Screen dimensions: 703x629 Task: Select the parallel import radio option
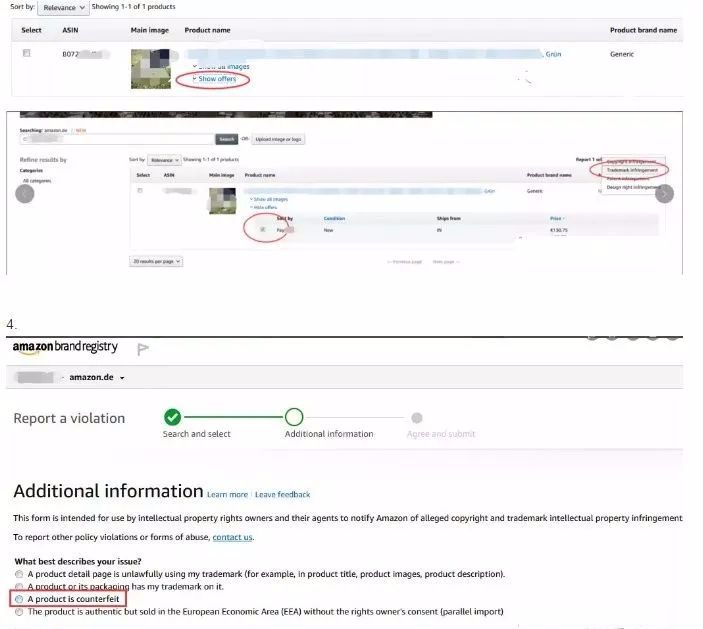click(x=19, y=612)
